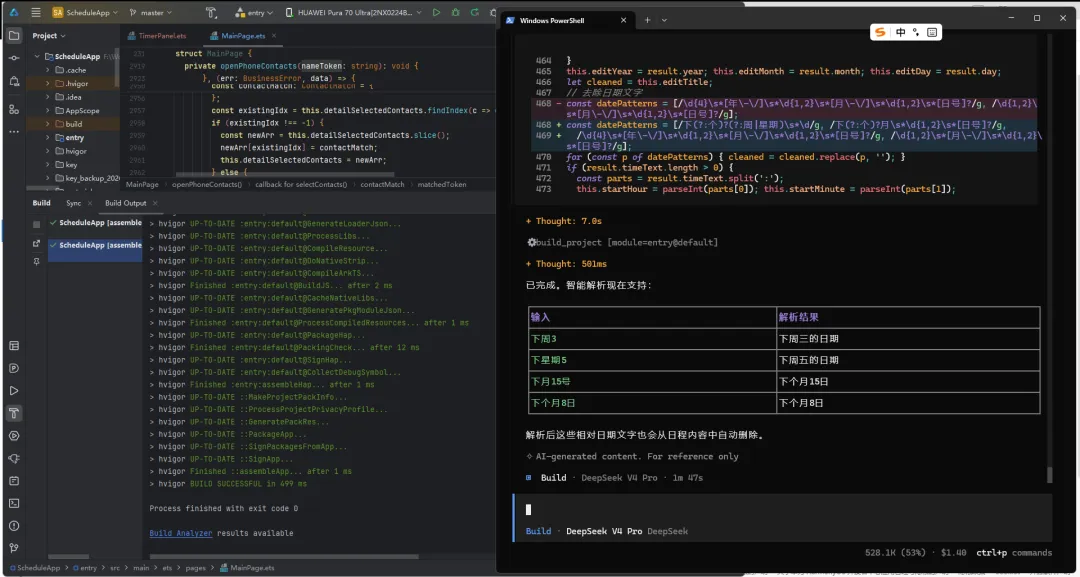Start debugging with the green bug icon
The width and height of the screenshot is (1080, 577).
coord(455,12)
